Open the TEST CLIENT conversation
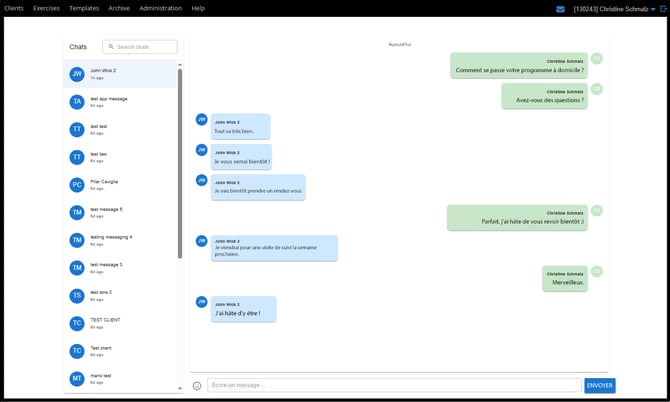 [120, 323]
